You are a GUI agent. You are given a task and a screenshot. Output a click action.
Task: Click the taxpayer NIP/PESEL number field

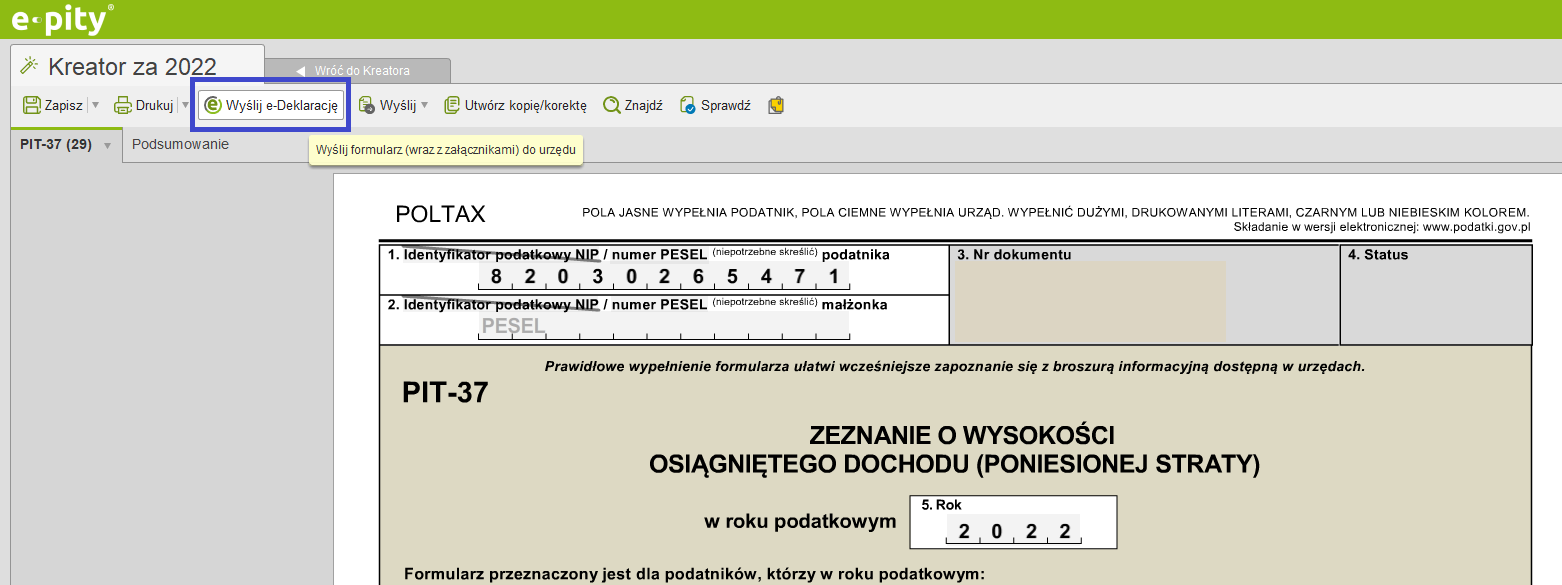click(664, 276)
